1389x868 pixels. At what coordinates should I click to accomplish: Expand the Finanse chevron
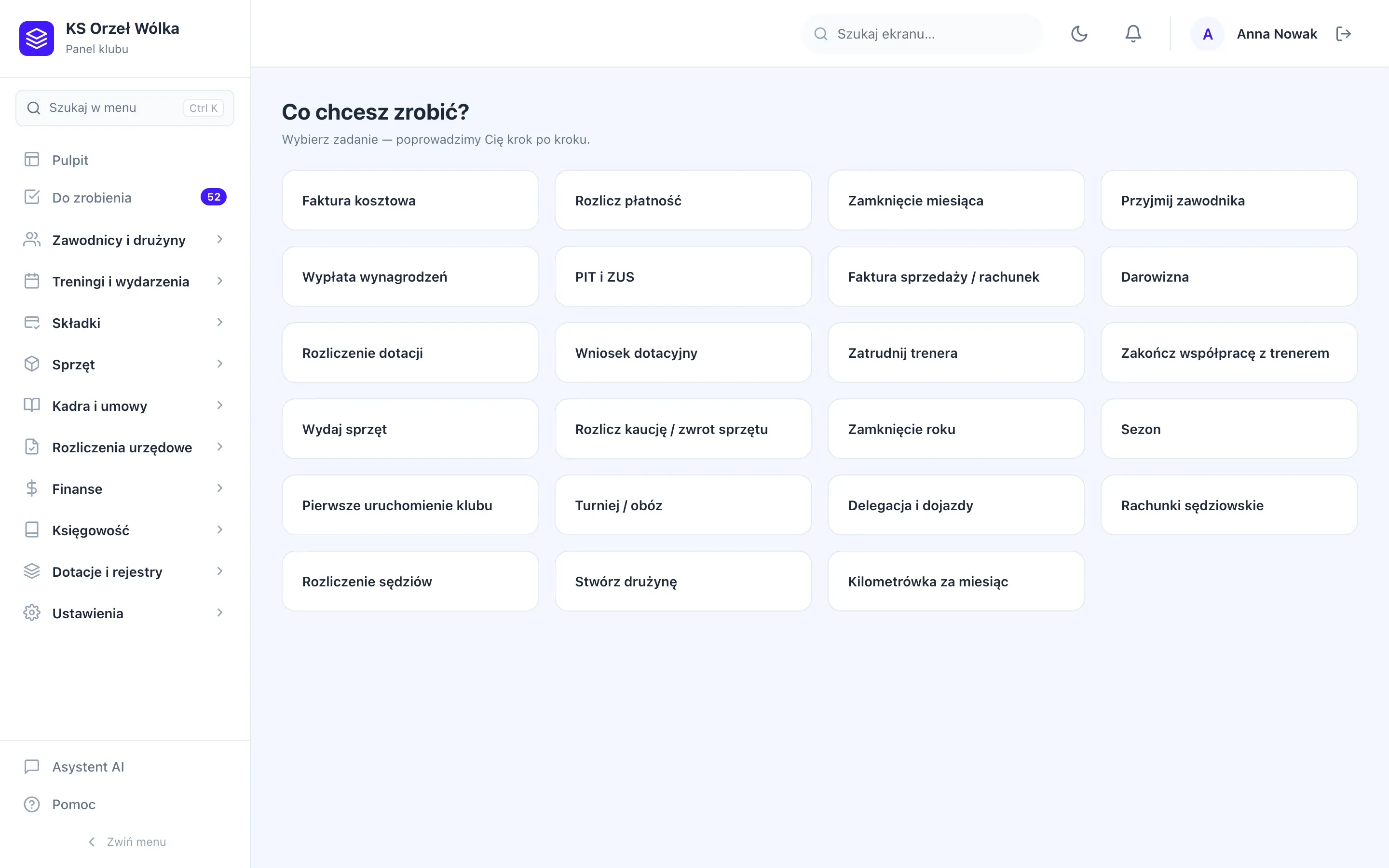[219, 488]
